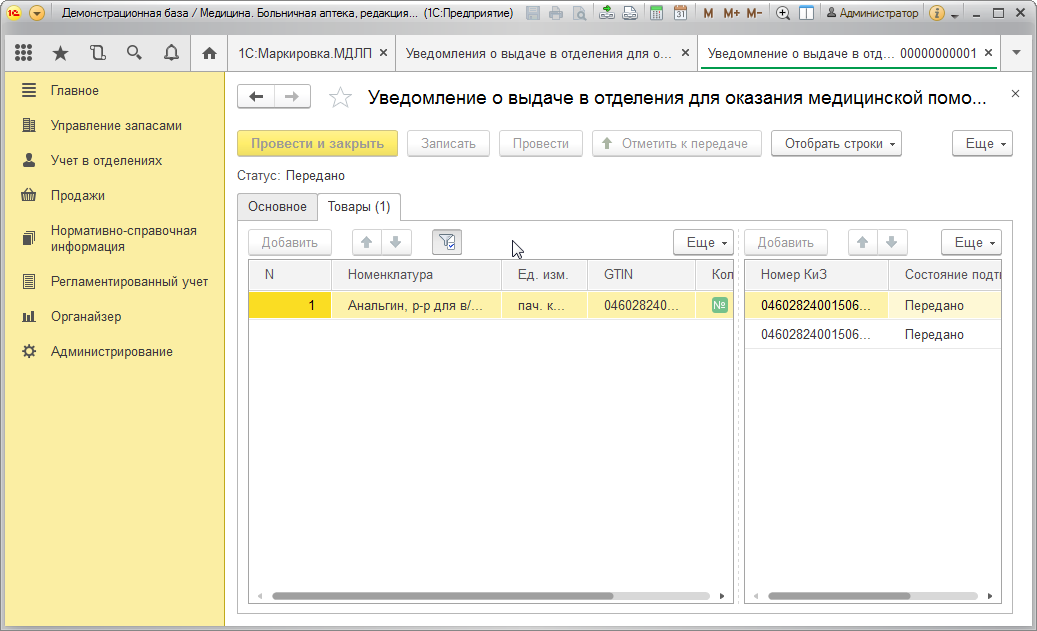Click the KiZ table horizontal scrollbar
The width and height of the screenshot is (1037, 631).
(x=839, y=596)
